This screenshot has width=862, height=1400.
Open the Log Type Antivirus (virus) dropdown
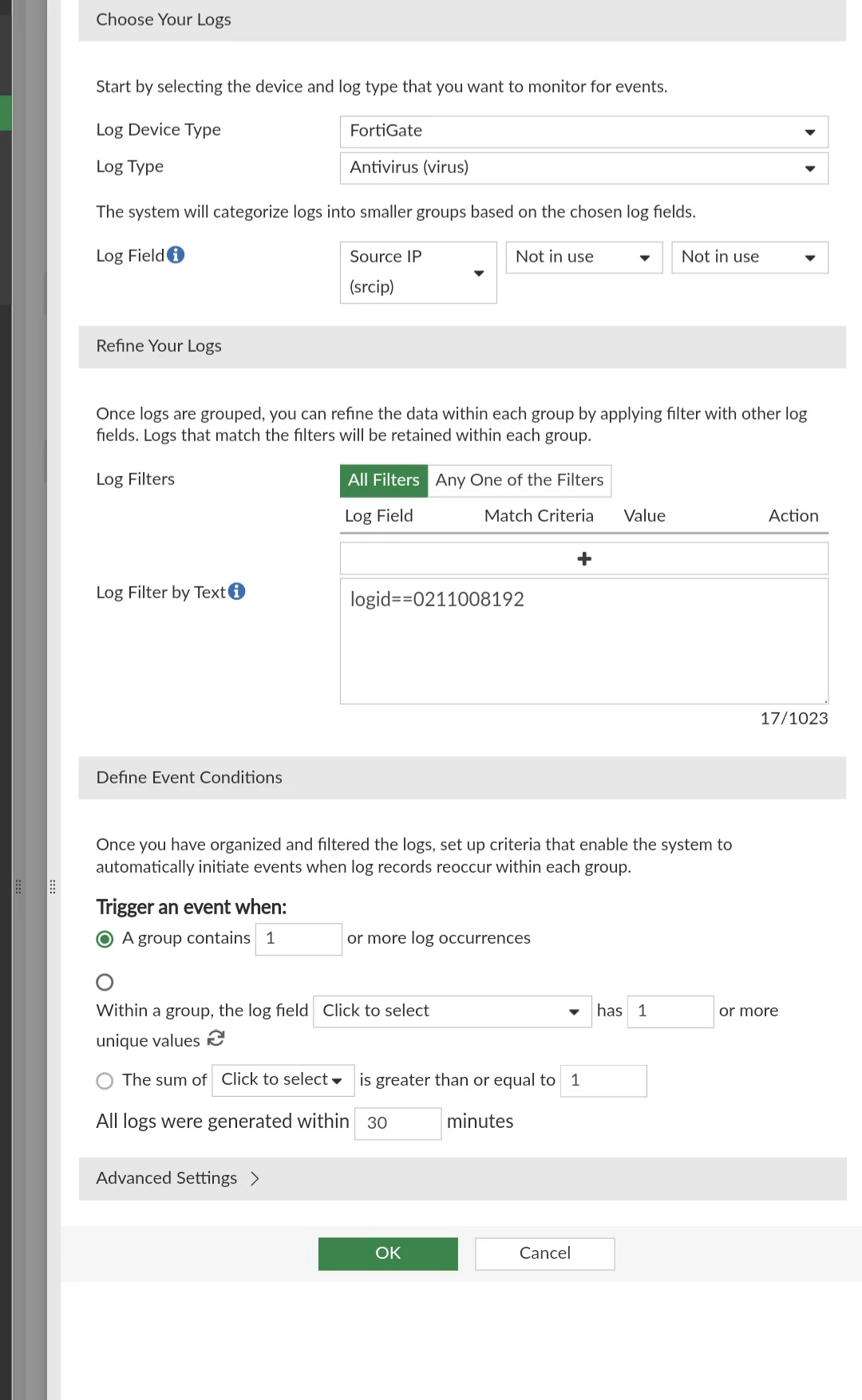pos(584,168)
